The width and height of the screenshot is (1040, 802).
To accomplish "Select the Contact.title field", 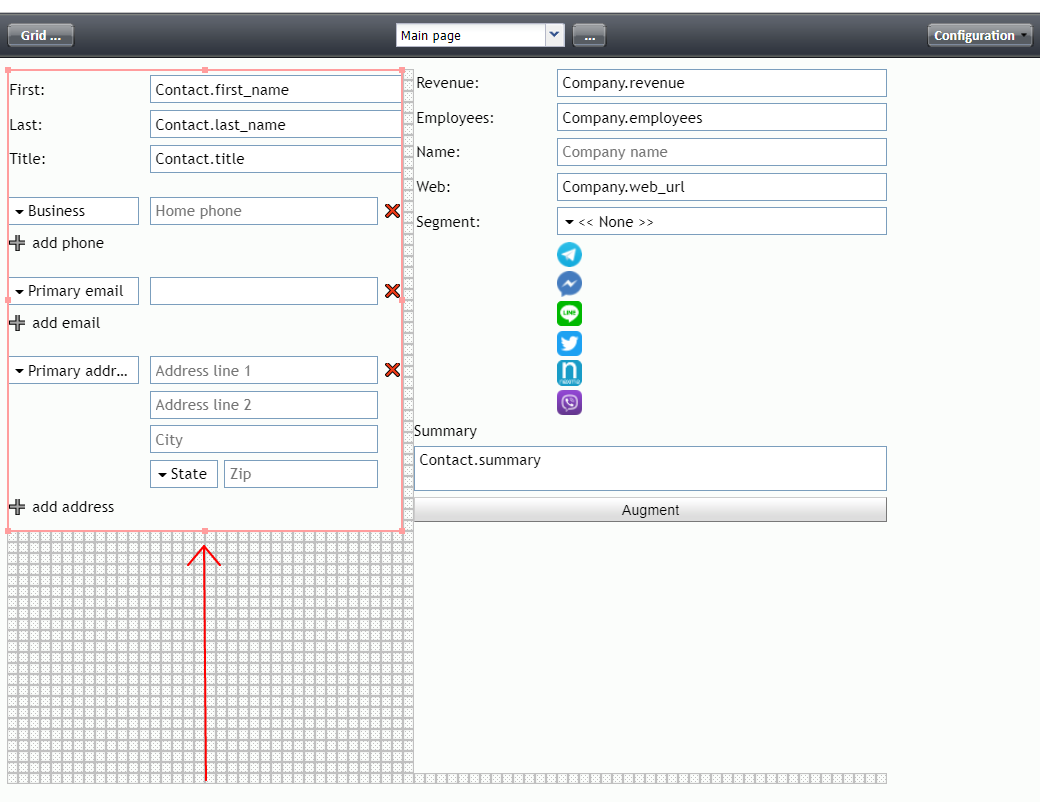I will point(276,159).
